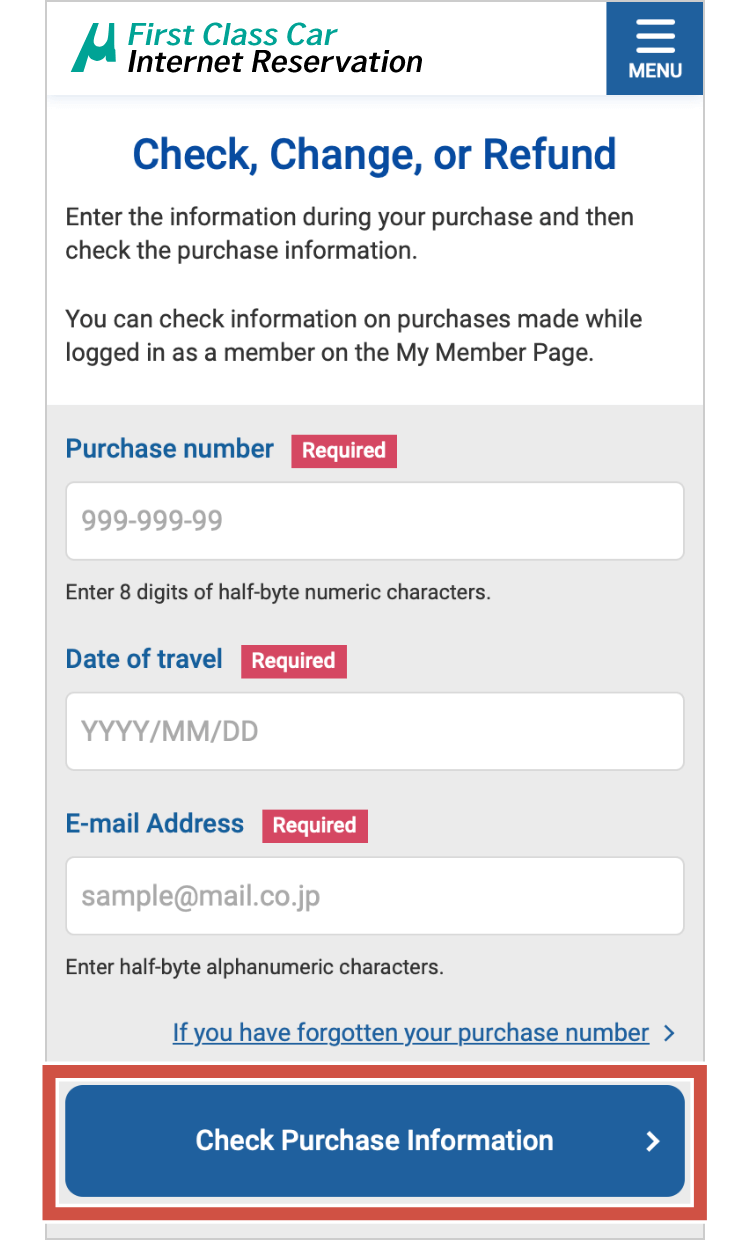This screenshot has width=750, height=1240.
Task: Click the Date of travel label
Action: [x=144, y=659]
